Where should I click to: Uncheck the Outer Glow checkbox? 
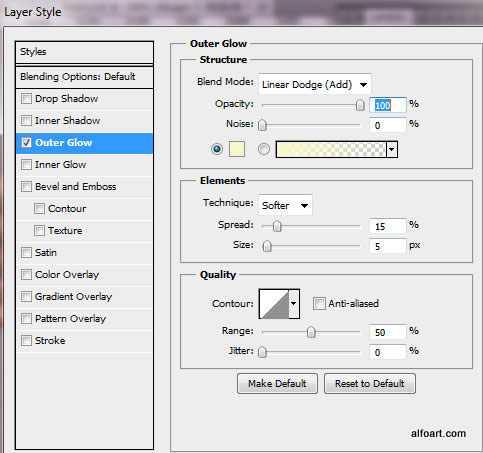coord(26,143)
